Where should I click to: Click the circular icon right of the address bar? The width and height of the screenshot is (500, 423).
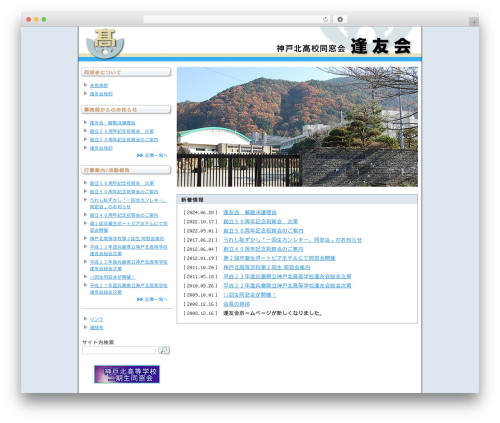tap(340, 19)
